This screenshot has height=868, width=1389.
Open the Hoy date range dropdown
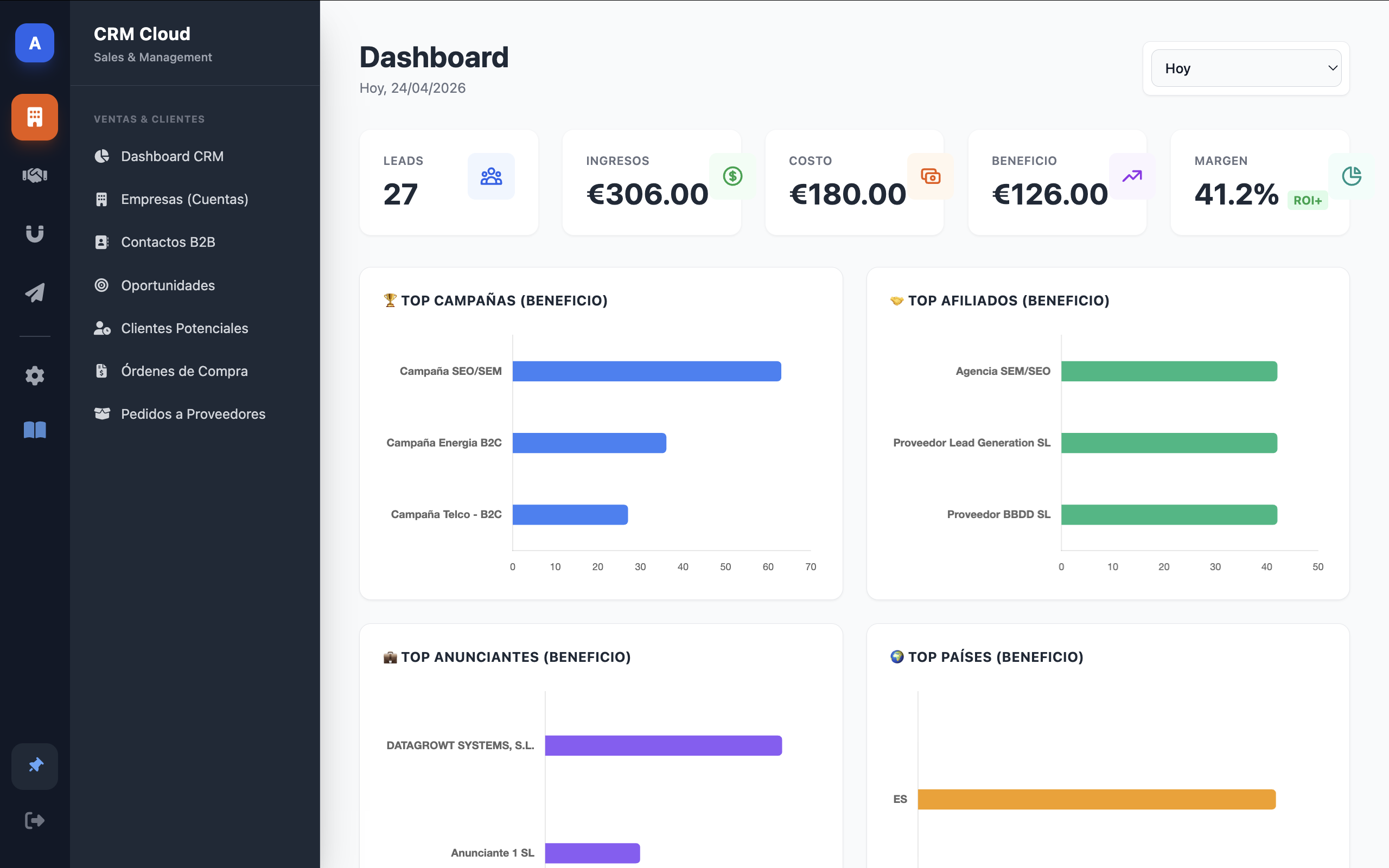[x=1246, y=68]
